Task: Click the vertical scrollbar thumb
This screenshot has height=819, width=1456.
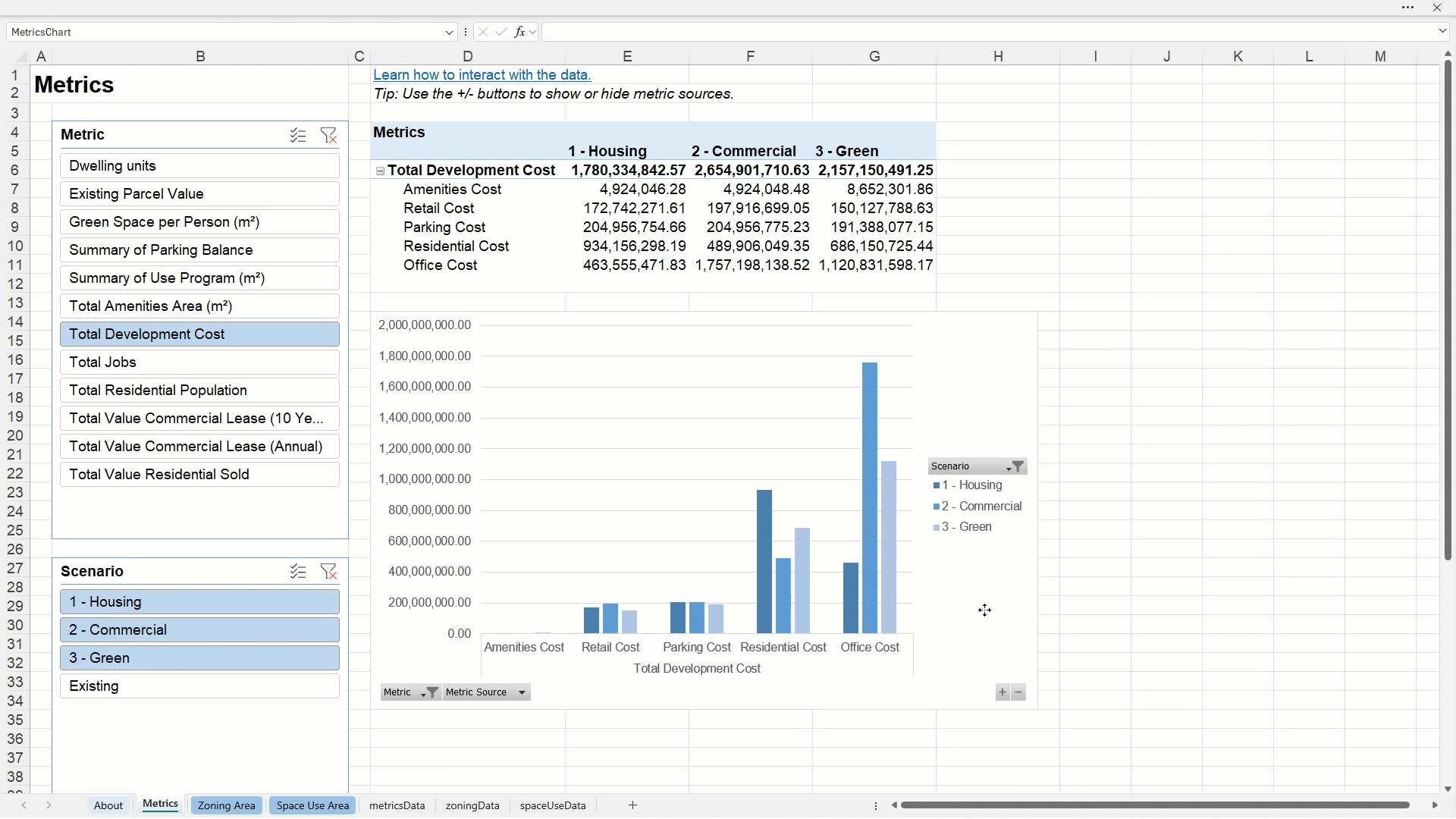Action: click(1448, 311)
